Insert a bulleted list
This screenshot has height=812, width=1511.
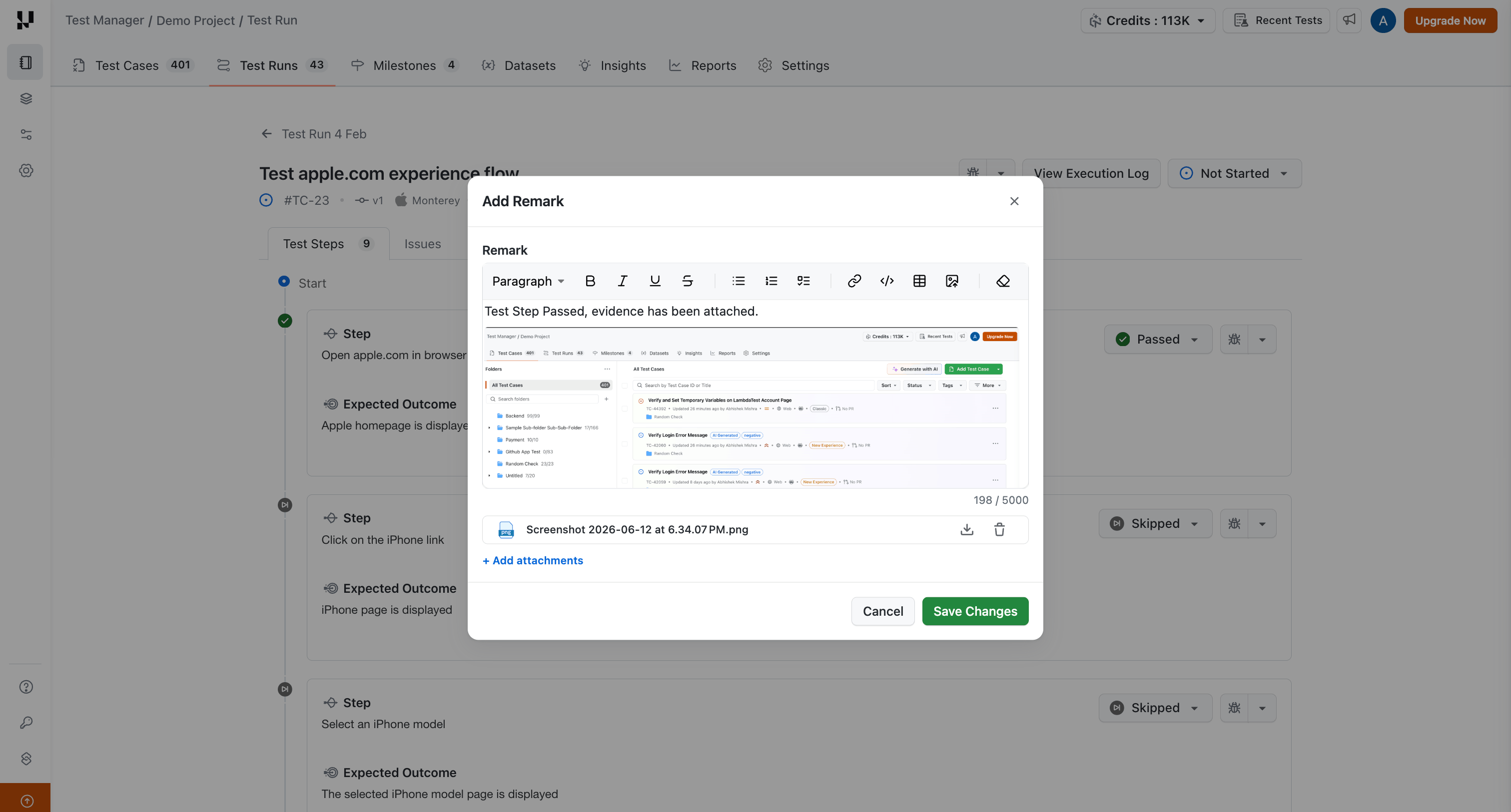pos(739,281)
